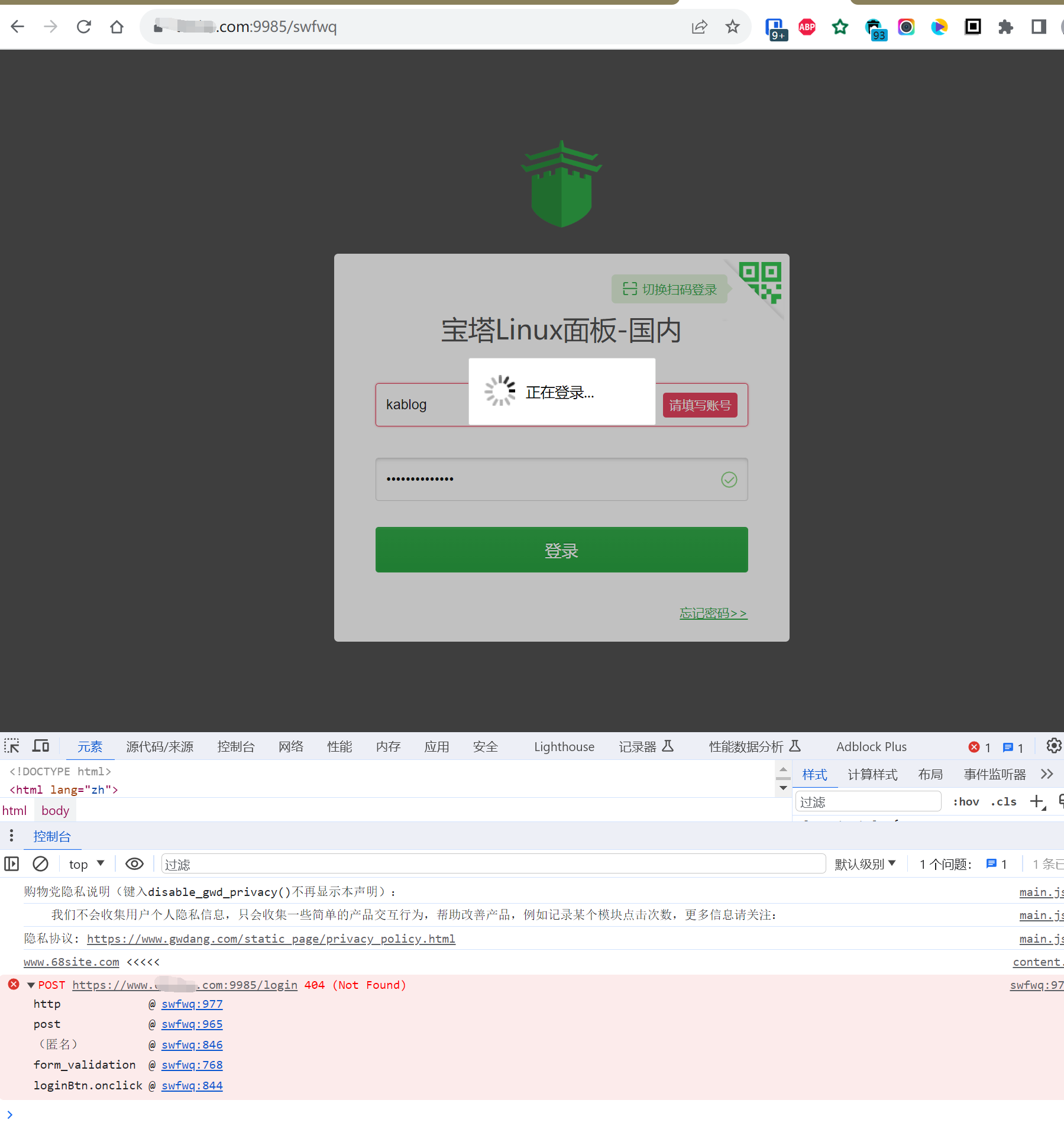Bookmark this page with the star icon

[732, 27]
